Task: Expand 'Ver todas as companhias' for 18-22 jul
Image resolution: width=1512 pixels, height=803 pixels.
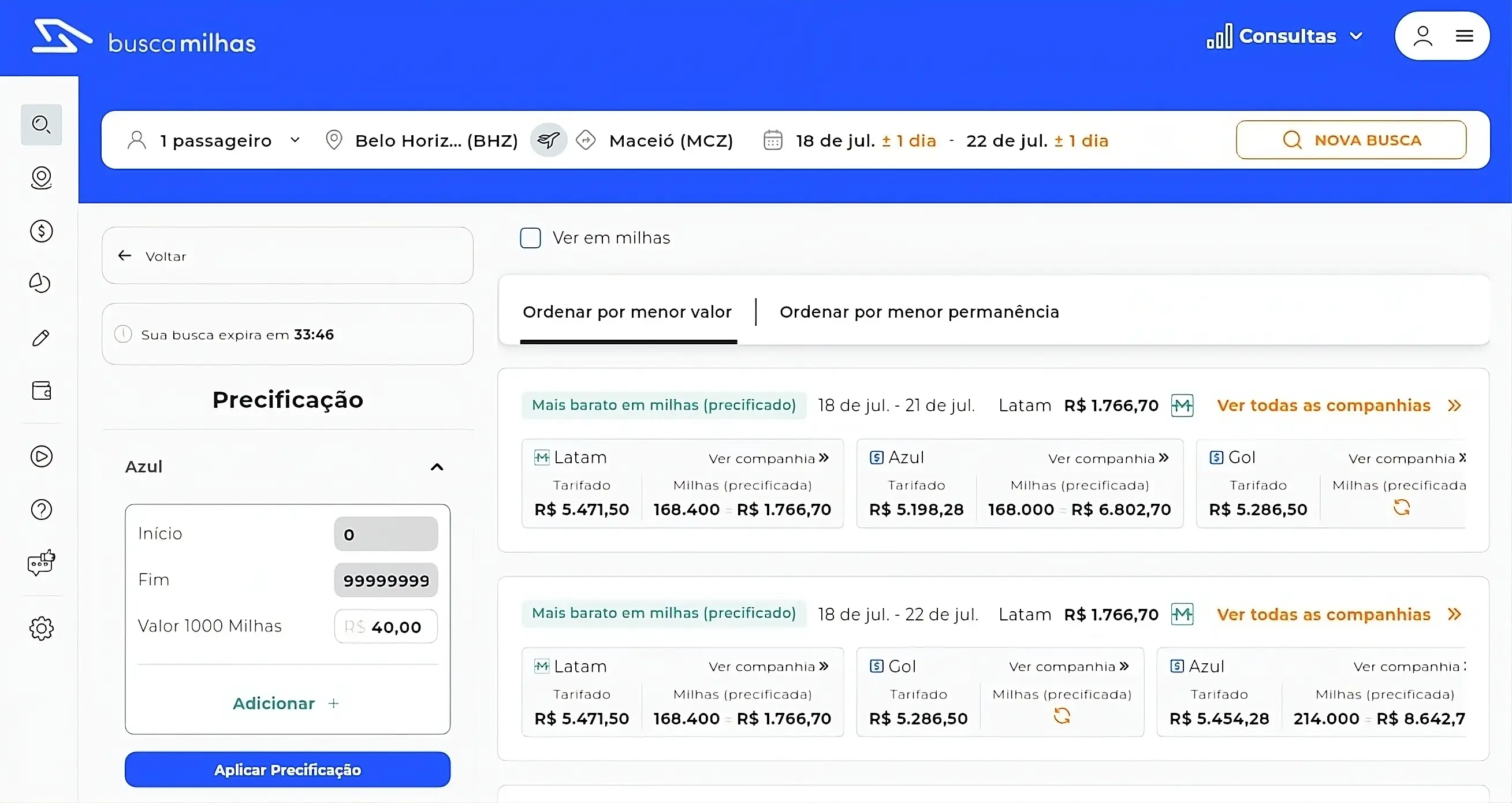Action: pyautogui.click(x=1339, y=615)
